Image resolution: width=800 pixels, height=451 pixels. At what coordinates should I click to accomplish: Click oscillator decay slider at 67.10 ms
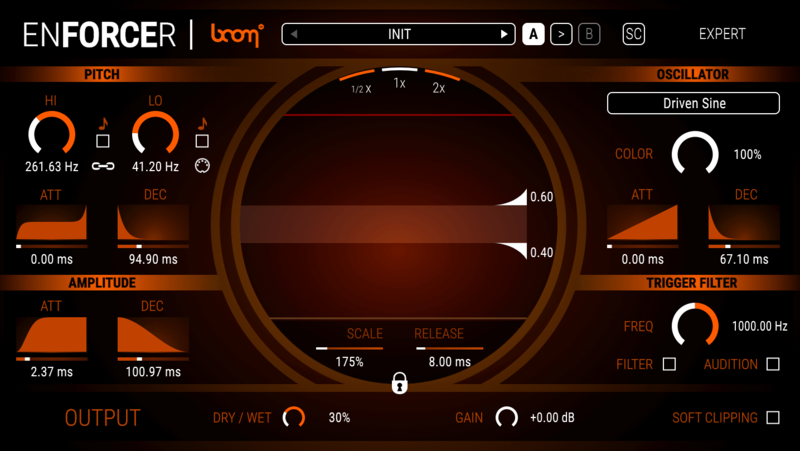coord(744,246)
